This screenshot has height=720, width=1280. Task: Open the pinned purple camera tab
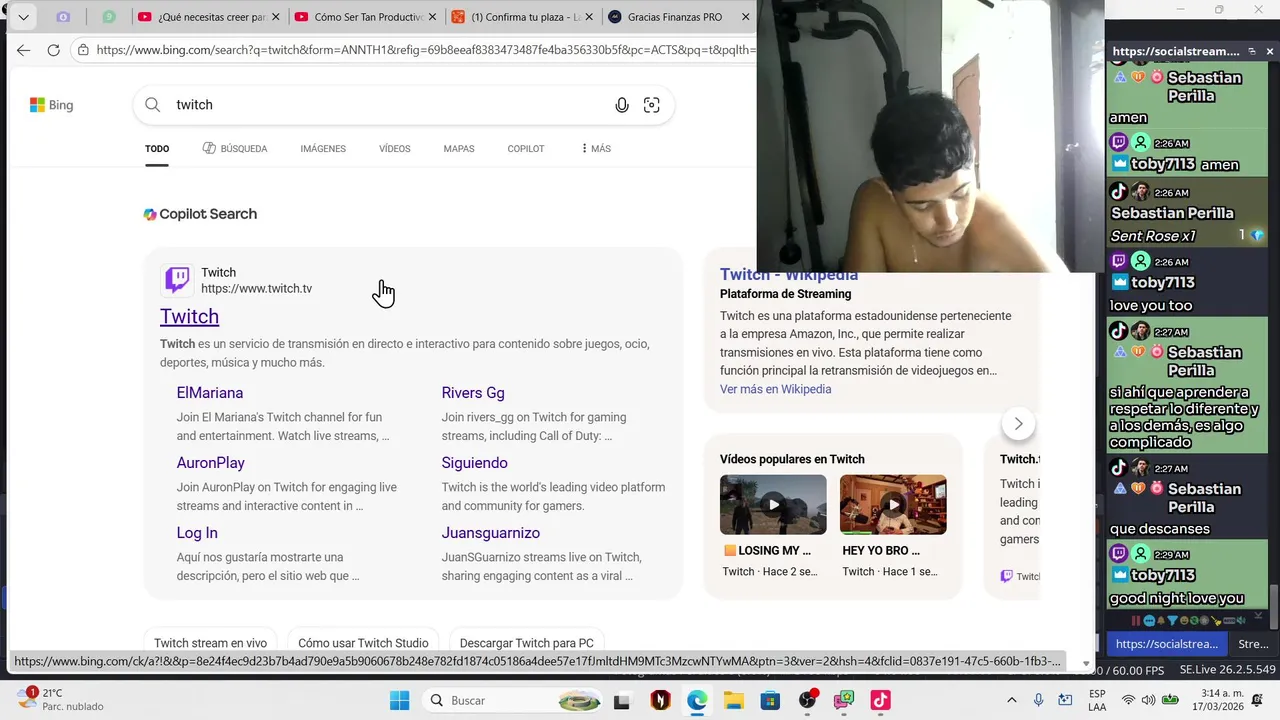(63, 17)
